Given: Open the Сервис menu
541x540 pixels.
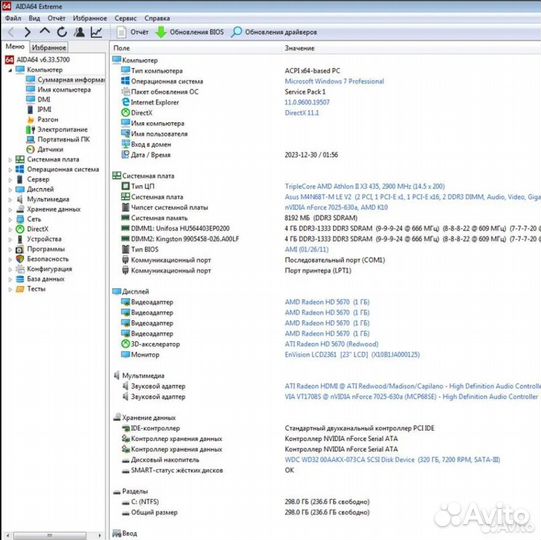Looking at the screenshot, I should [125, 18].
